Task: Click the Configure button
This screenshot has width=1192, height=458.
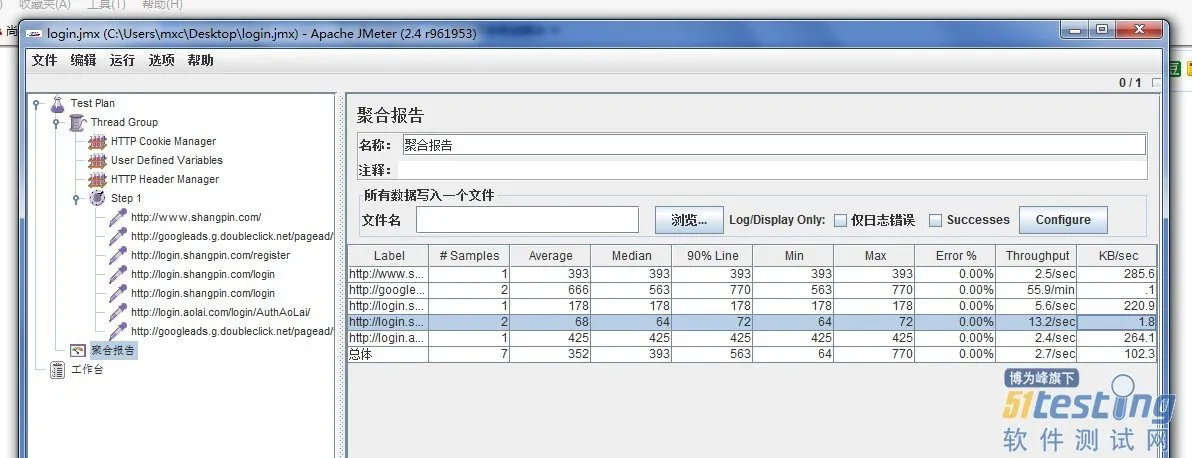Action: [x=1063, y=220]
